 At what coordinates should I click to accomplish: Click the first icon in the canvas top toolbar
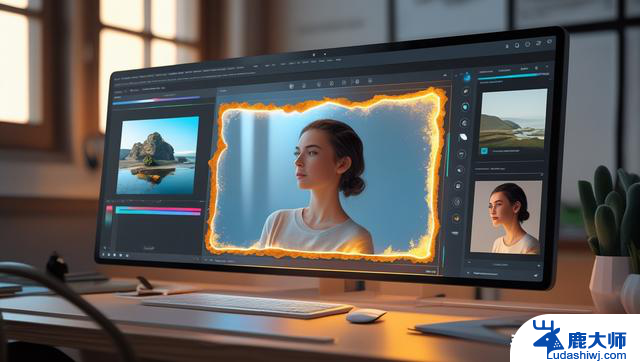point(291,86)
